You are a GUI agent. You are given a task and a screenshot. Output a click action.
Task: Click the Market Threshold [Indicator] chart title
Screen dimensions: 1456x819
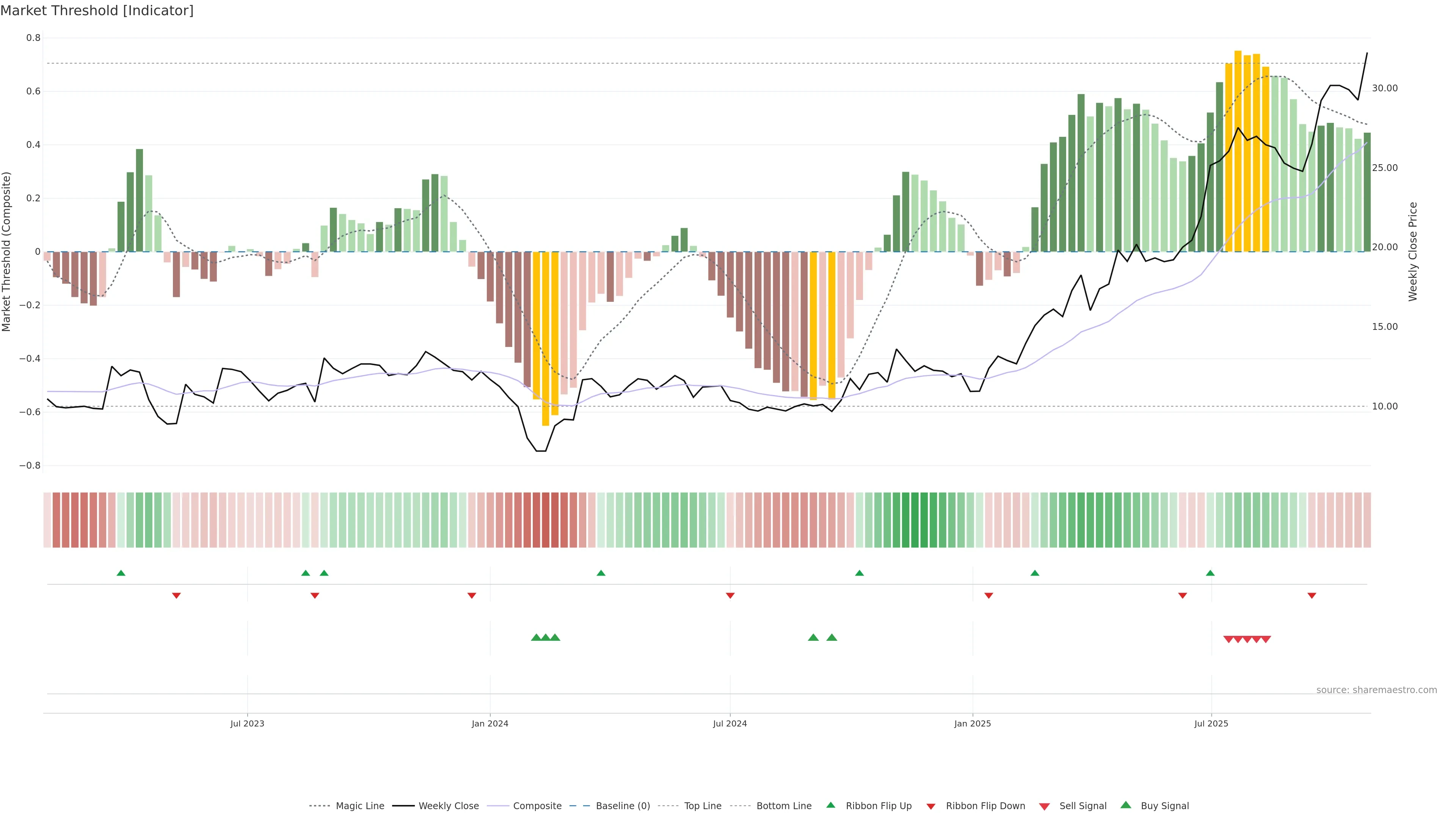click(97, 11)
